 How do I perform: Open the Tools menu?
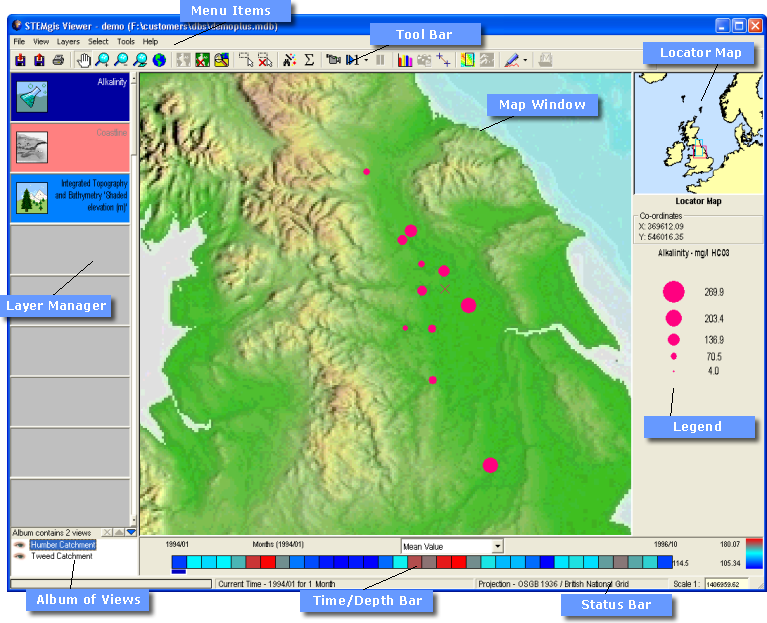click(x=125, y=42)
